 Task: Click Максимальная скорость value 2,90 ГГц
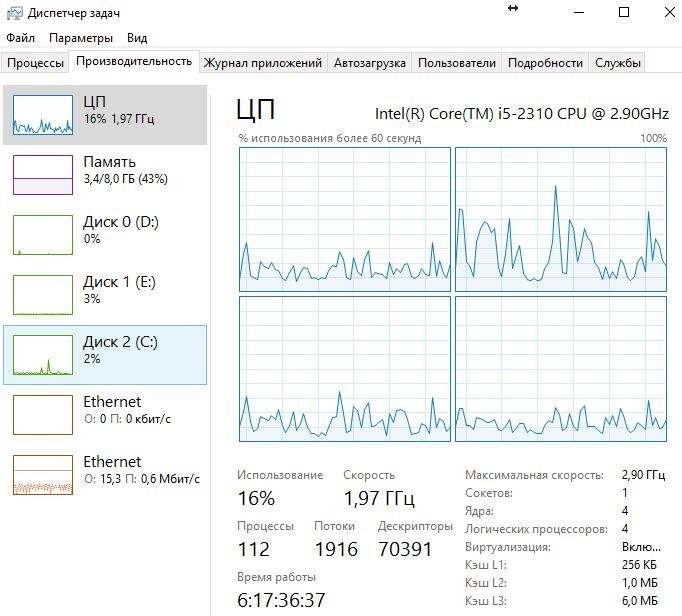coord(643,475)
